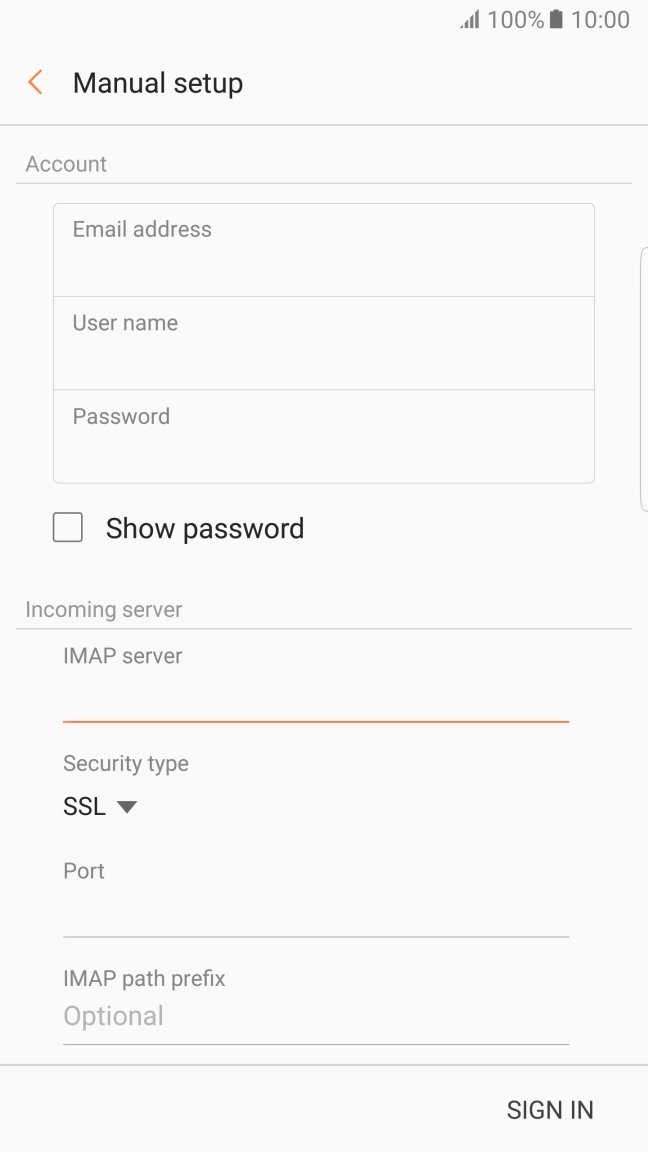
Task: Focus the Email address input field
Action: pyautogui.click(x=324, y=248)
